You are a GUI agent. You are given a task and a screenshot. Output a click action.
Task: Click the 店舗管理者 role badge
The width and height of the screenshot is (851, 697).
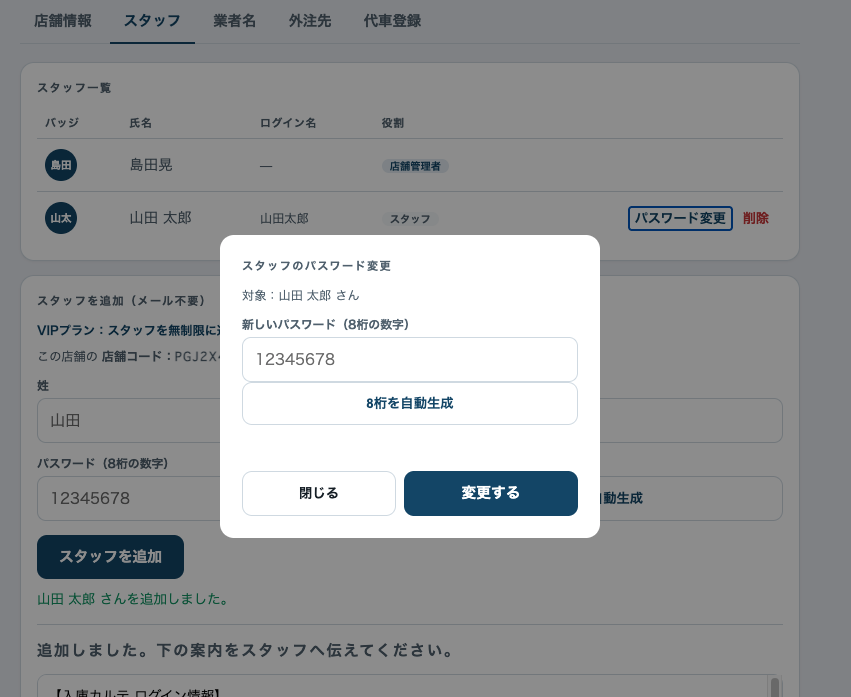pos(415,166)
